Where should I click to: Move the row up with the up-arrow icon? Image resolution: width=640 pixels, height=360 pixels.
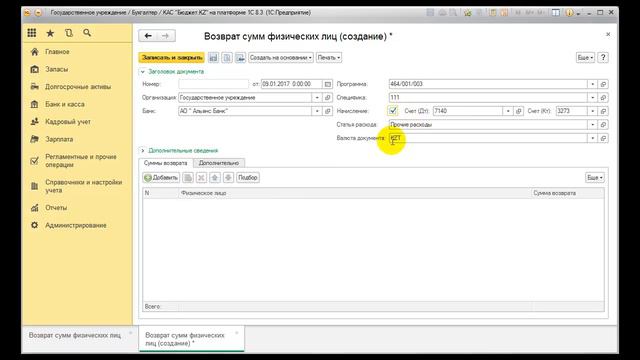215,178
